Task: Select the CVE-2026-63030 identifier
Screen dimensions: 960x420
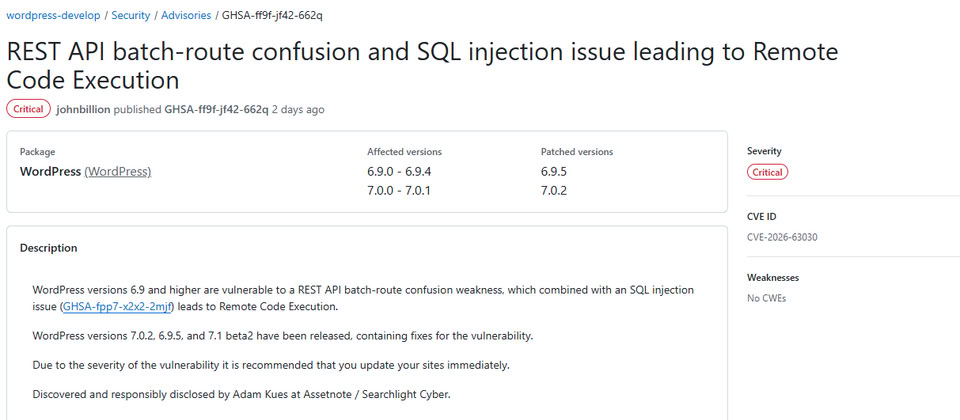Action: pos(782,238)
